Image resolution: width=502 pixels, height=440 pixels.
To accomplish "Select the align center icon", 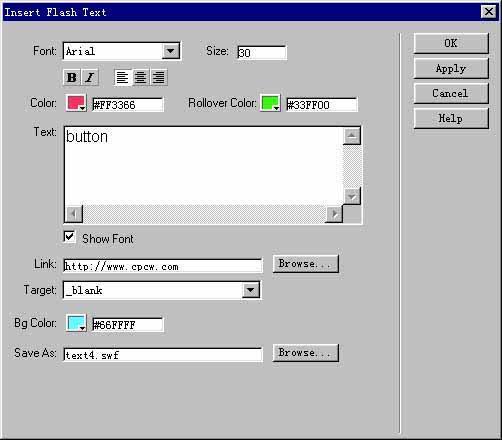I will [x=140, y=77].
